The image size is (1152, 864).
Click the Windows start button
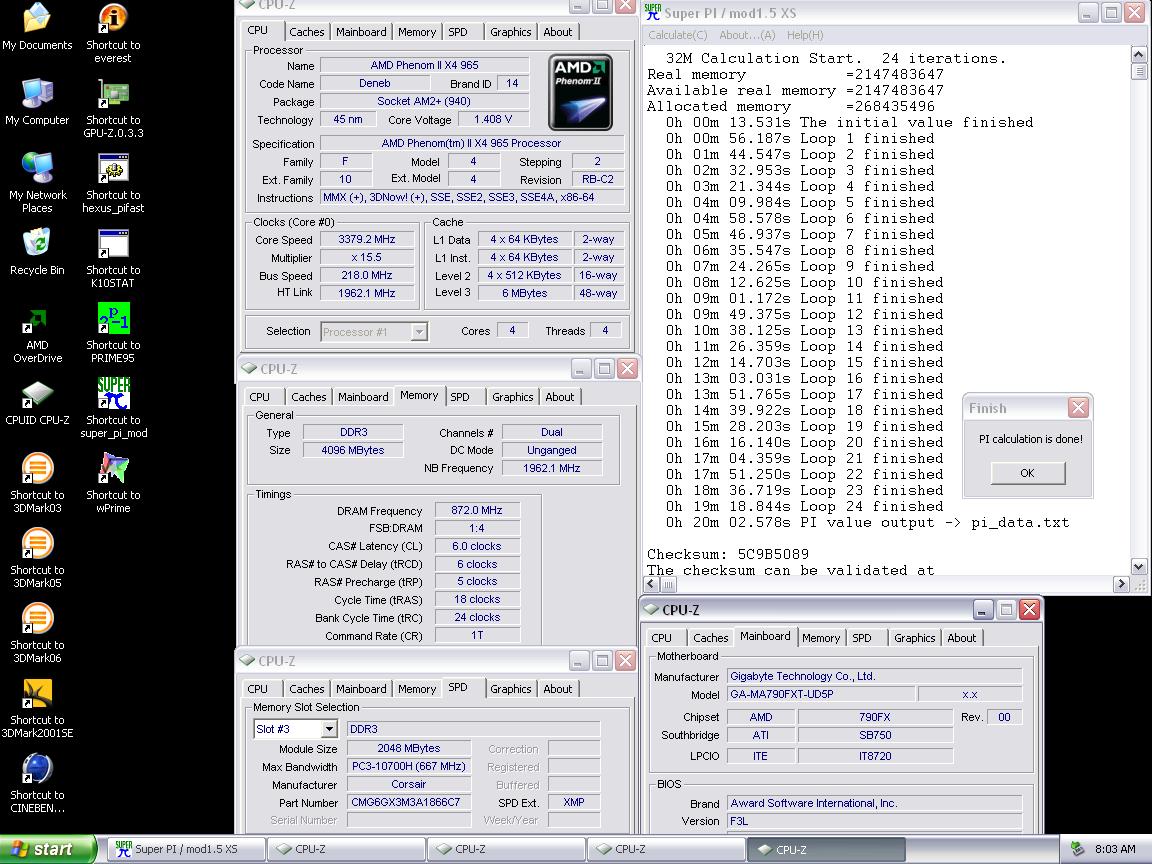pyautogui.click(x=48, y=849)
